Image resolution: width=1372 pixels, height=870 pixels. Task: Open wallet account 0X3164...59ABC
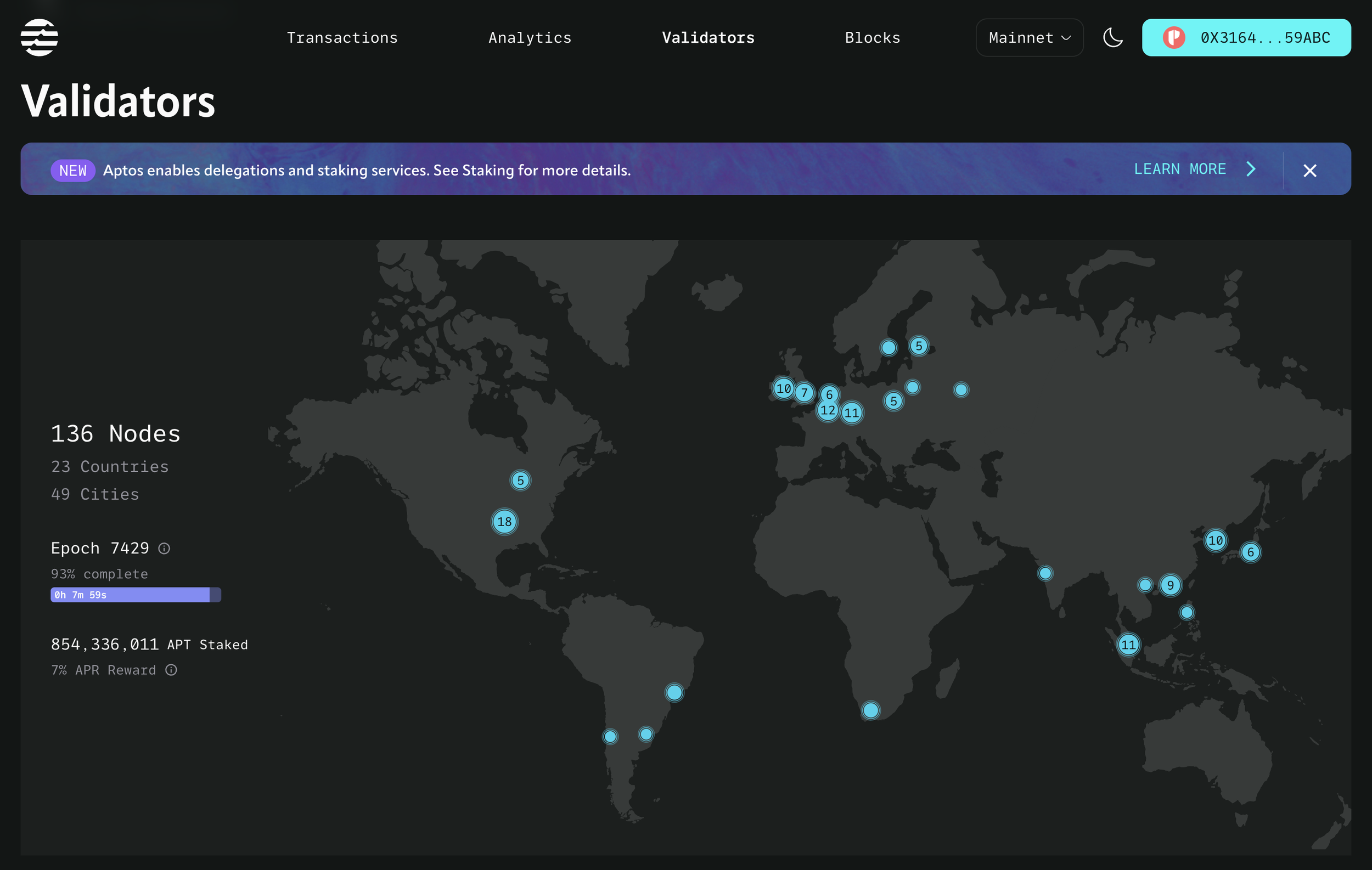click(1246, 38)
